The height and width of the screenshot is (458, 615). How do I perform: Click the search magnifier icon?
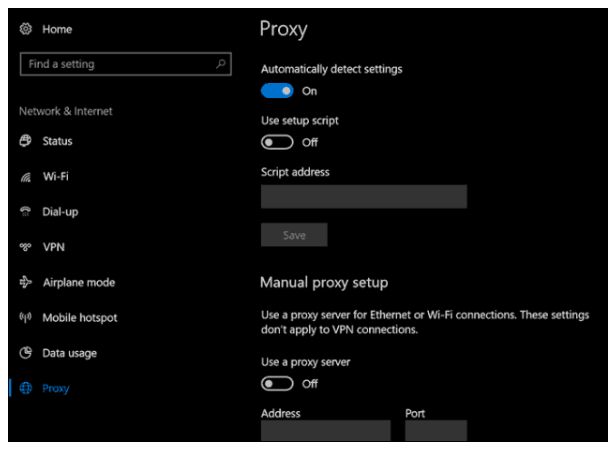coord(221,64)
